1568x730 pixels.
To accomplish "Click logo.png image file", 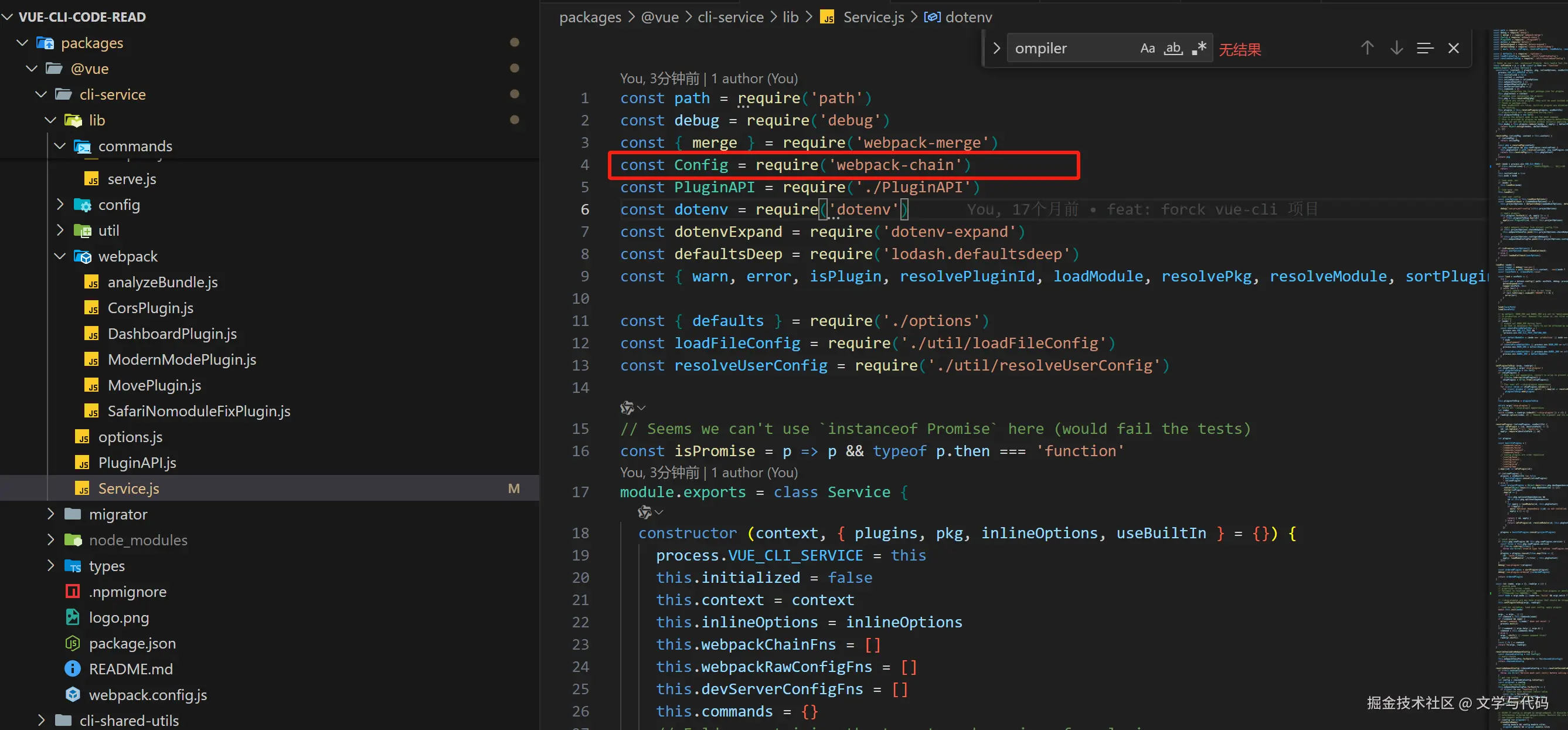I will click(118, 617).
